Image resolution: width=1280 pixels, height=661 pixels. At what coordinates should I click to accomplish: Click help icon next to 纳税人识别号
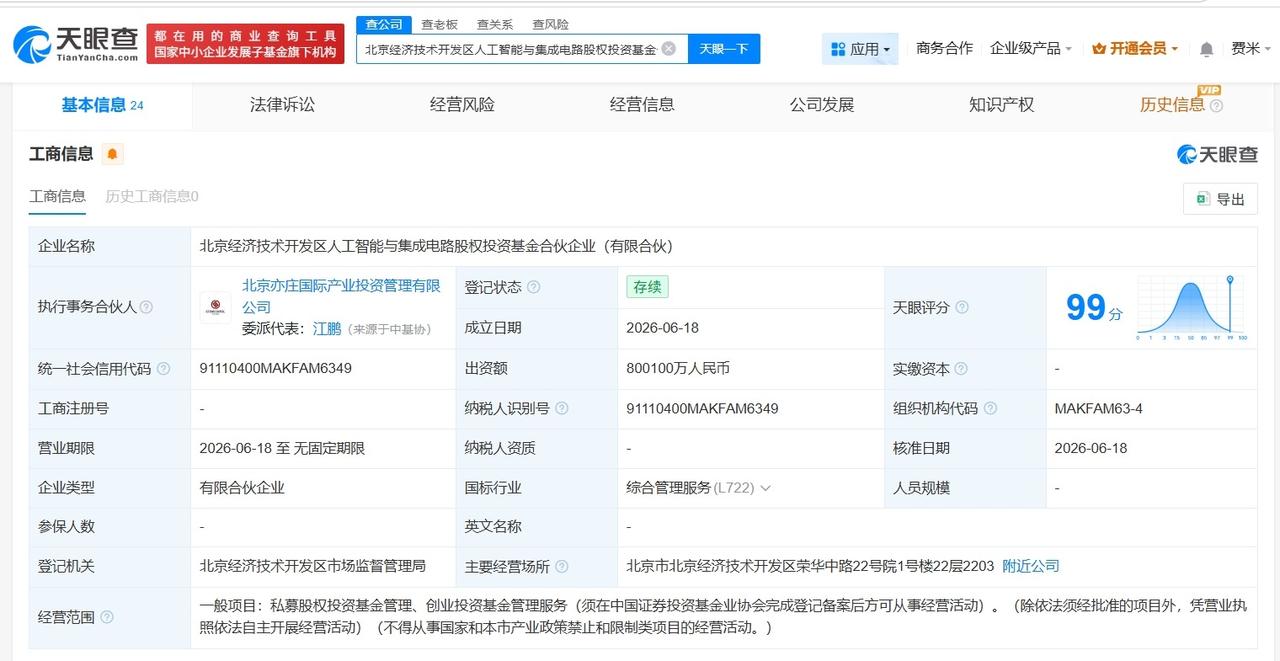[562, 408]
